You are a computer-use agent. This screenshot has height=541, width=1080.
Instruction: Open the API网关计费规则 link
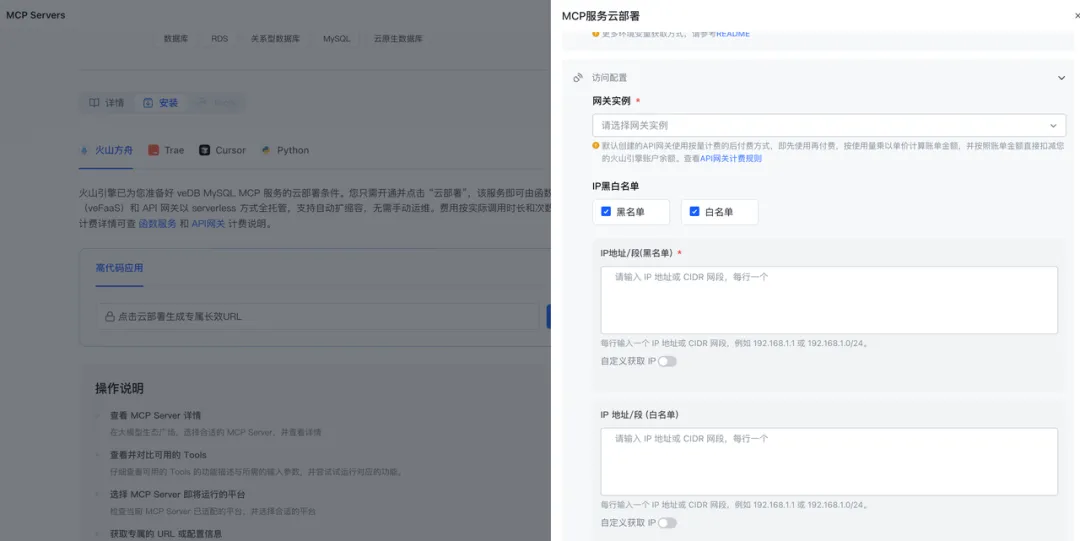coord(731,159)
